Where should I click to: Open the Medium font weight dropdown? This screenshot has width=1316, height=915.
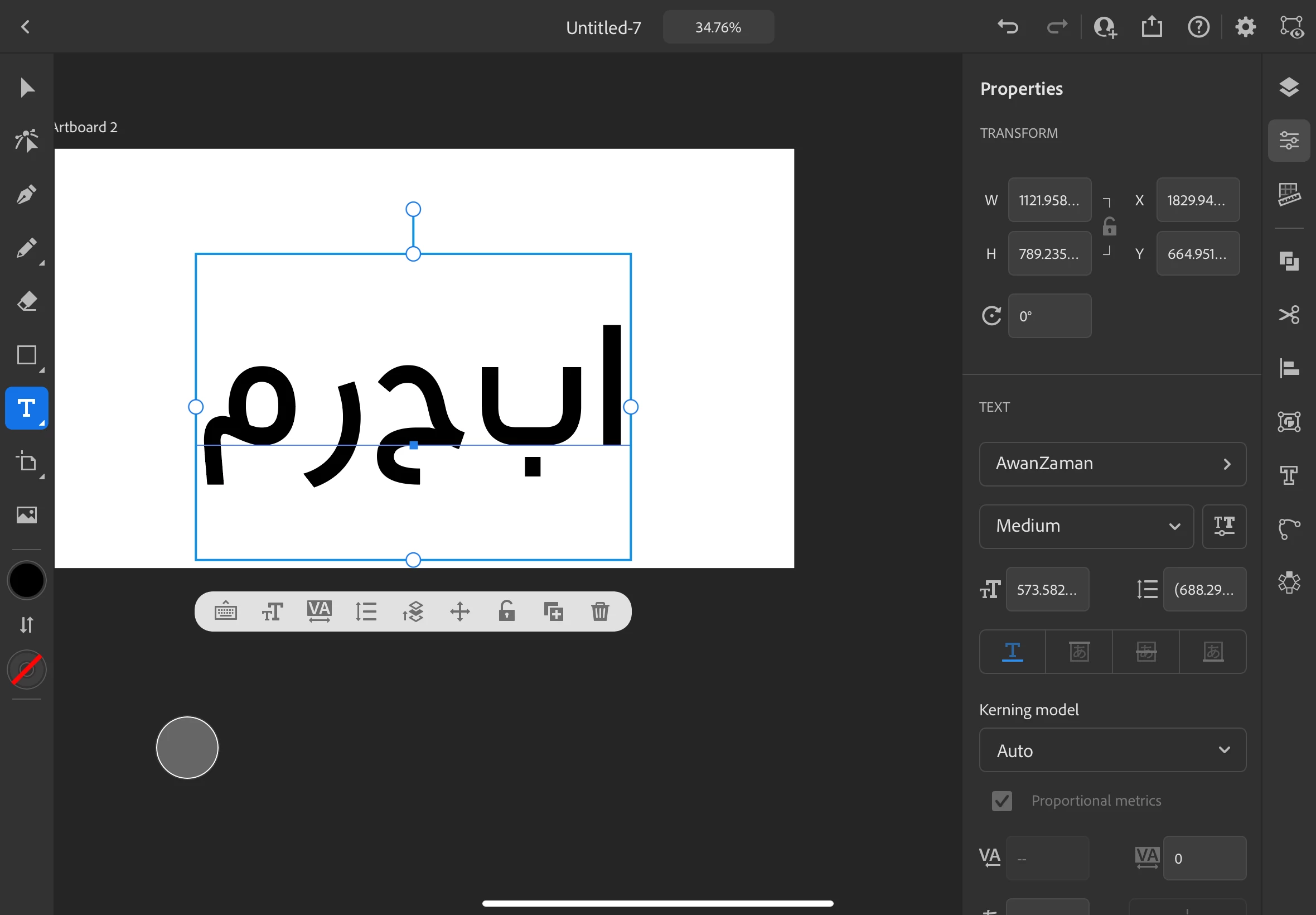[x=1086, y=526]
